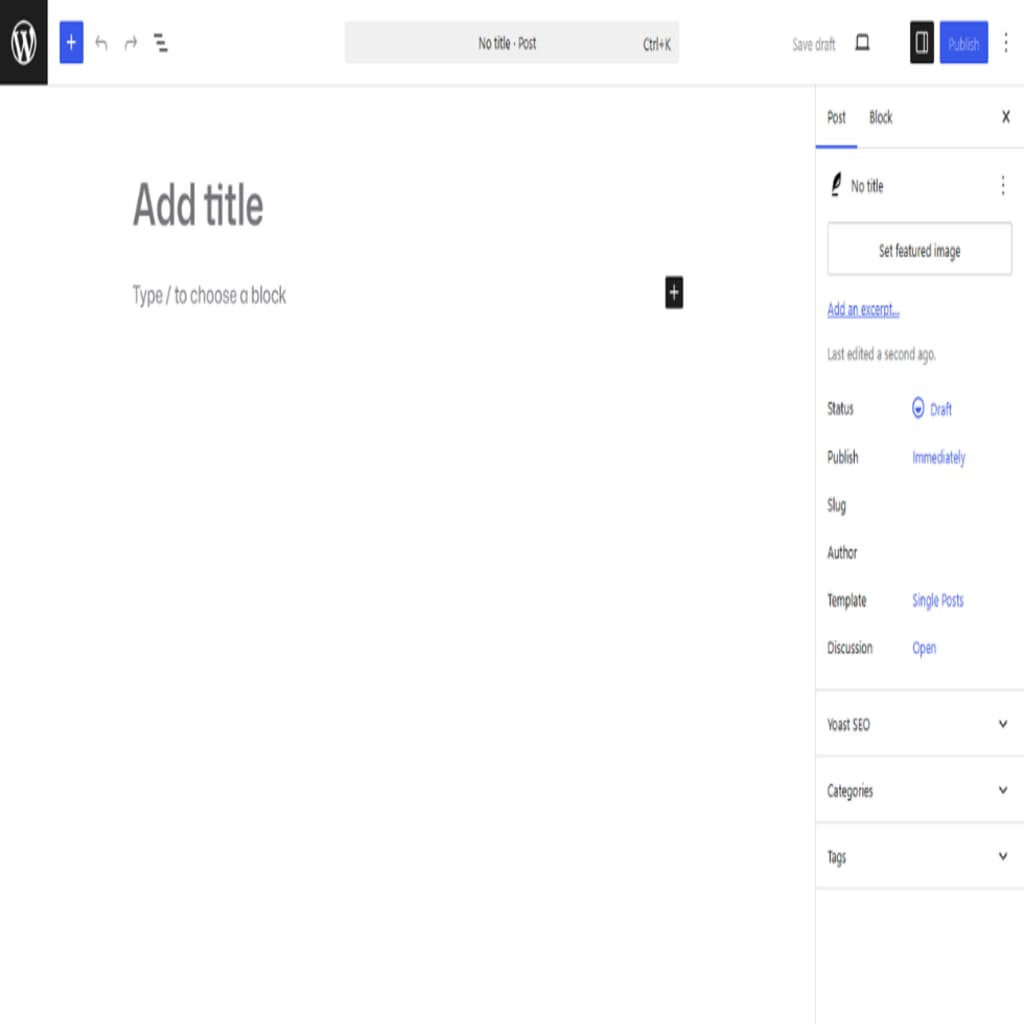The width and height of the screenshot is (1024, 1024).
Task: Expand the Yoast SEO panel
Action: tap(919, 724)
